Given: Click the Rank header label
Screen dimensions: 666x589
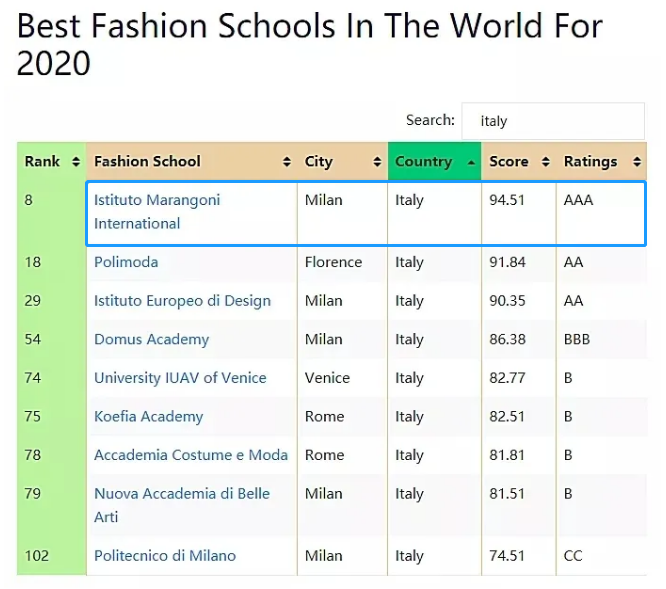Looking at the screenshot, I should (x=42, y=161).
